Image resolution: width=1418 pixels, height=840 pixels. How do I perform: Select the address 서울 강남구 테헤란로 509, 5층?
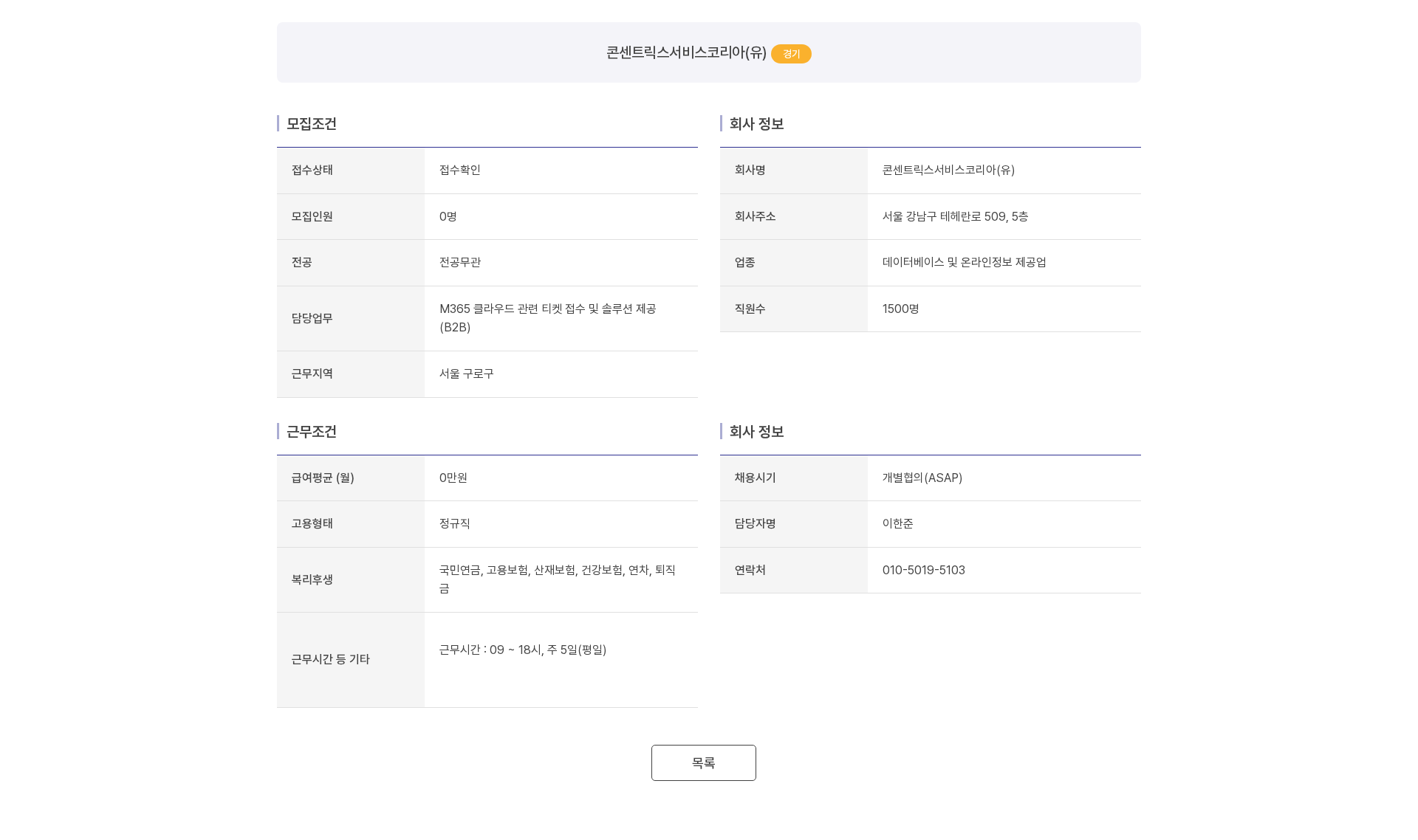956,216
